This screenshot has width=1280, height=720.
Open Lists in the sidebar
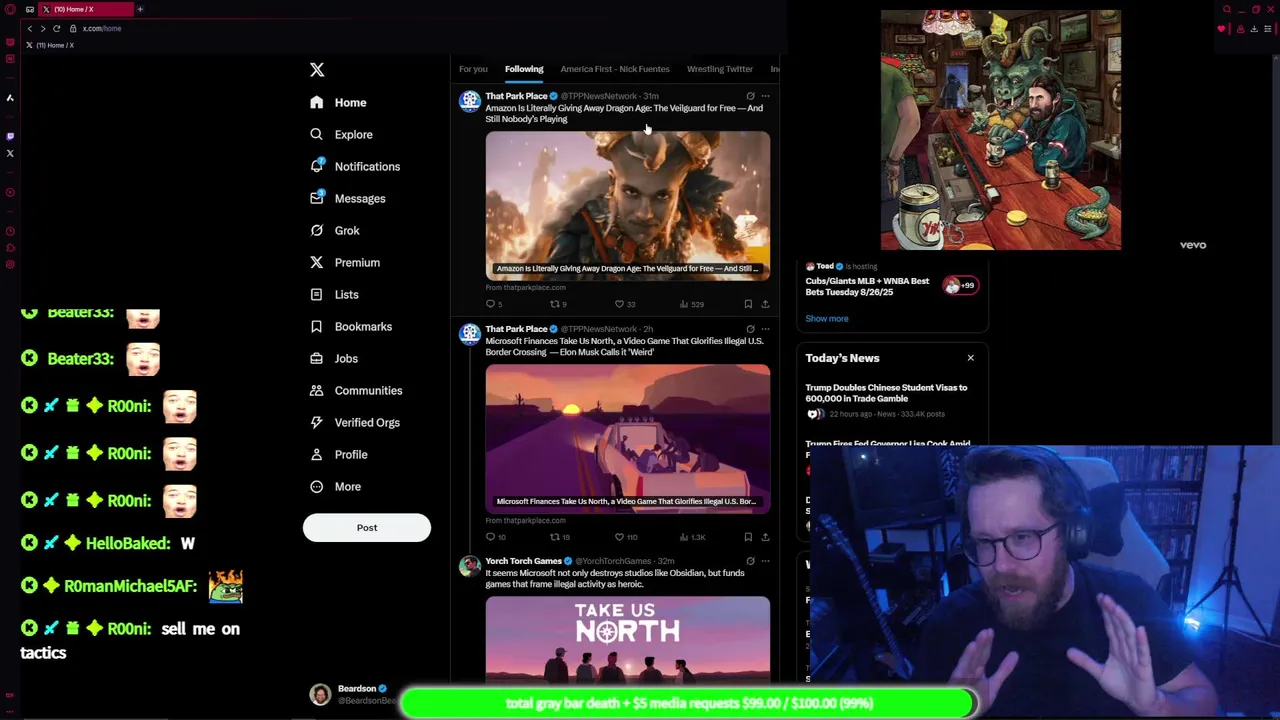point(334,294)
